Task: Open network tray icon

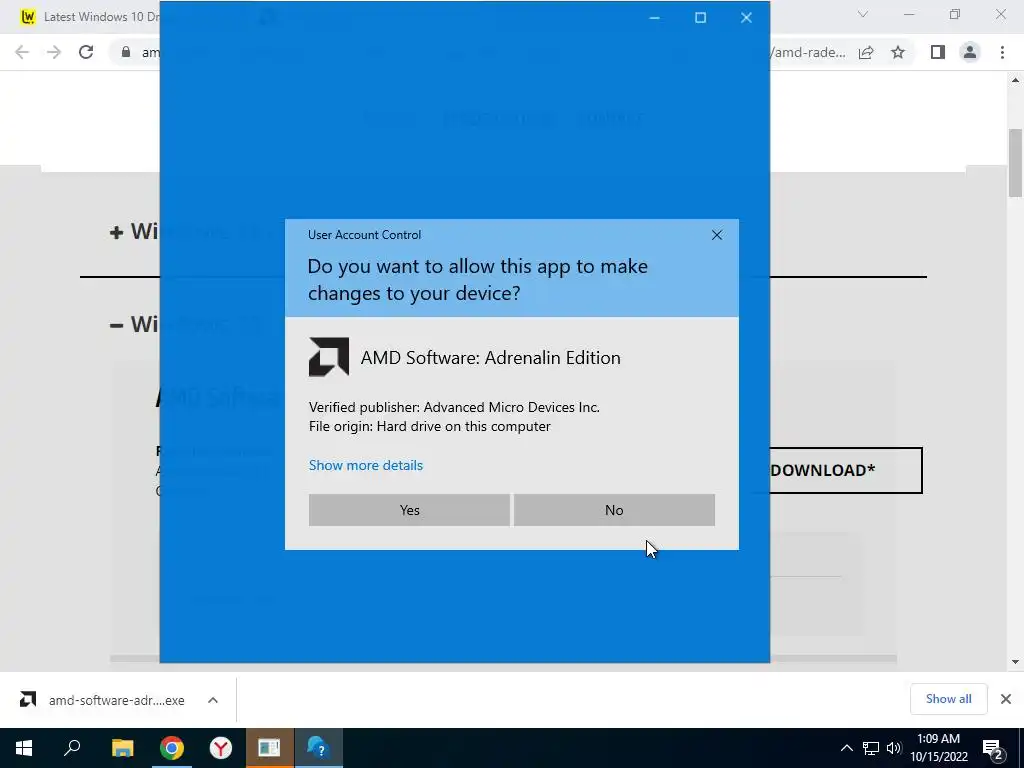Action: pyautogui.click(x=871, y=748)
